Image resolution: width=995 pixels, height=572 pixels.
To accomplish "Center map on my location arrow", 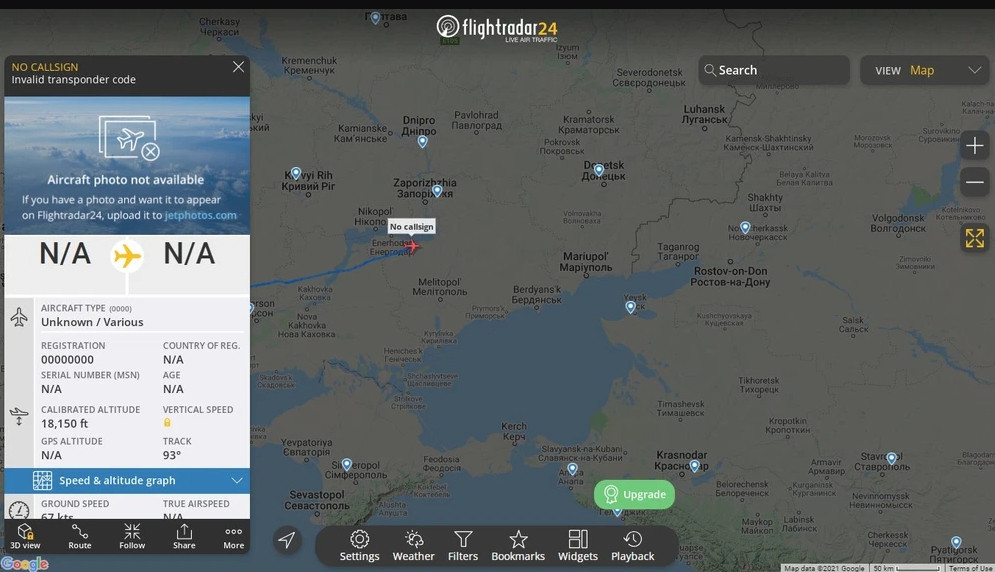I will tap(287, 540).
